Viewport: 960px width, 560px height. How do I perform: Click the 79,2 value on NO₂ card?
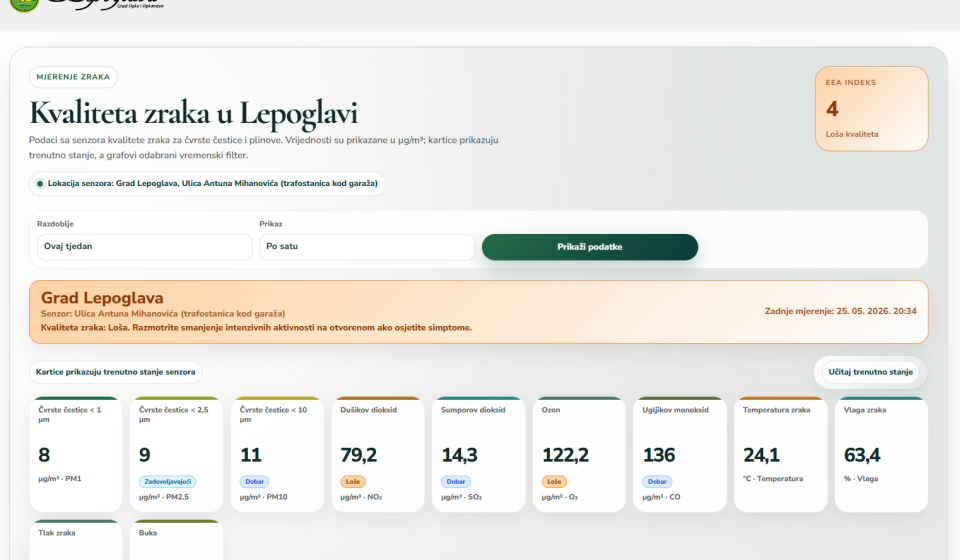(359, 455)
